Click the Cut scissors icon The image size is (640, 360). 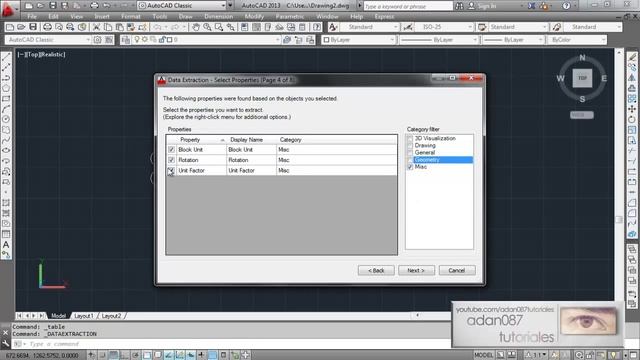click(96, 27)
